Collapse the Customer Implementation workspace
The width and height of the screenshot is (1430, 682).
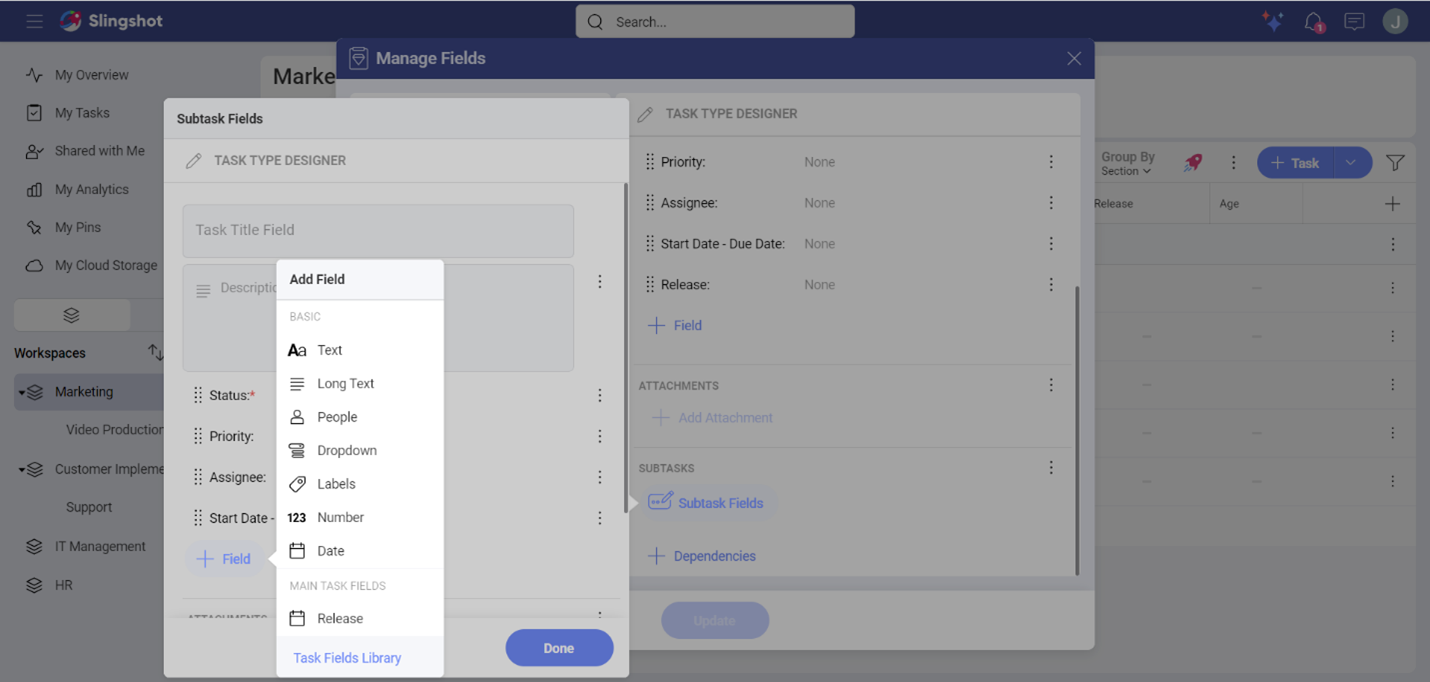(x=21, y=469)
